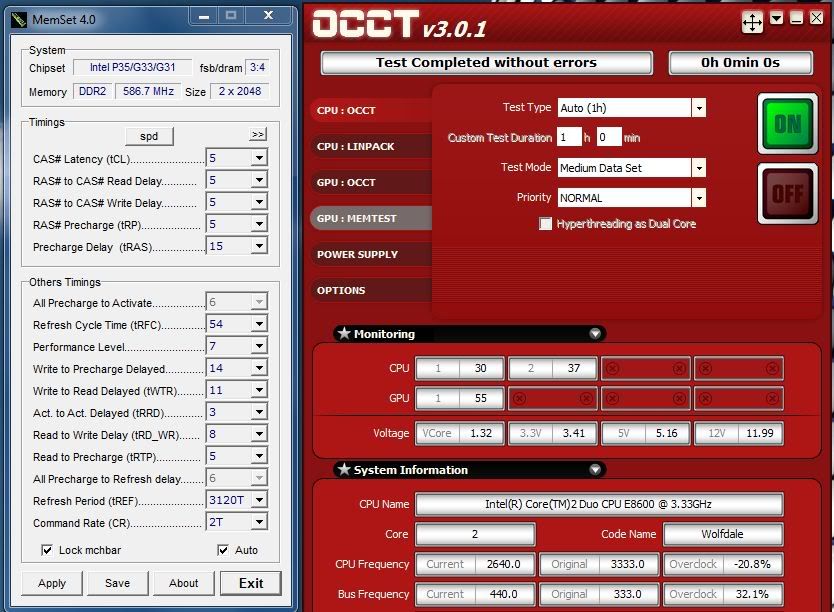Click the Chipset field Intel P35/G33/G31
The height and width of the screenshot is (612, 834).
tap(132, 67)
